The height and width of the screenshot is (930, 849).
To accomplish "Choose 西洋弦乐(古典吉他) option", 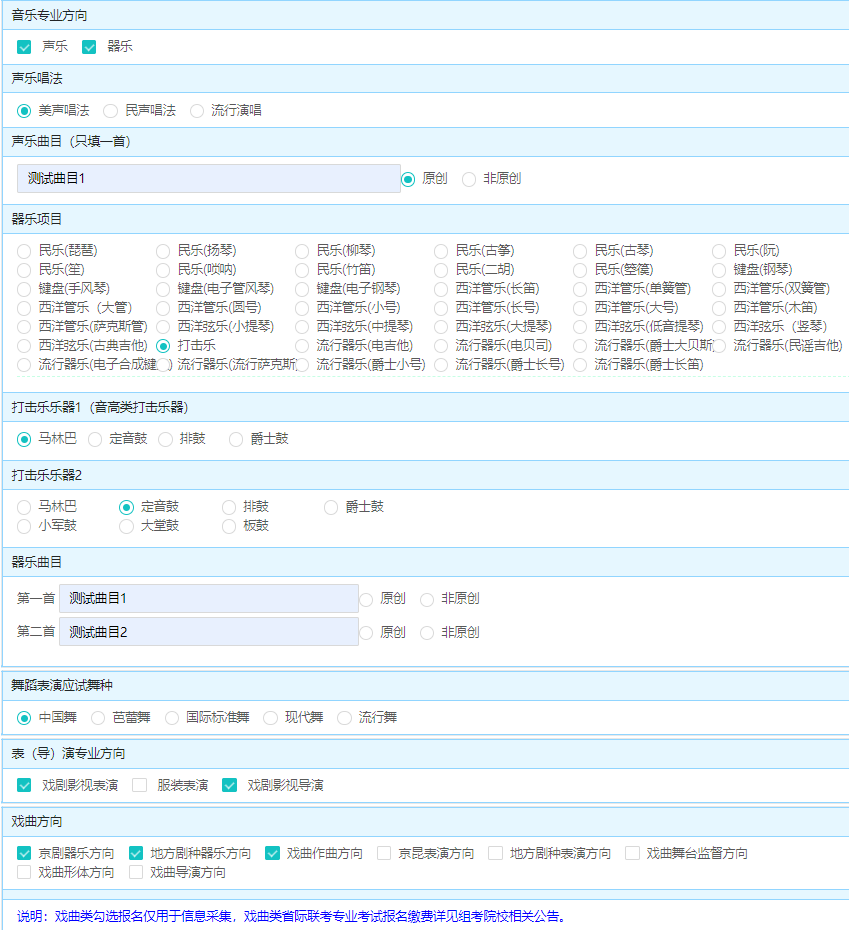I will 24,346.
